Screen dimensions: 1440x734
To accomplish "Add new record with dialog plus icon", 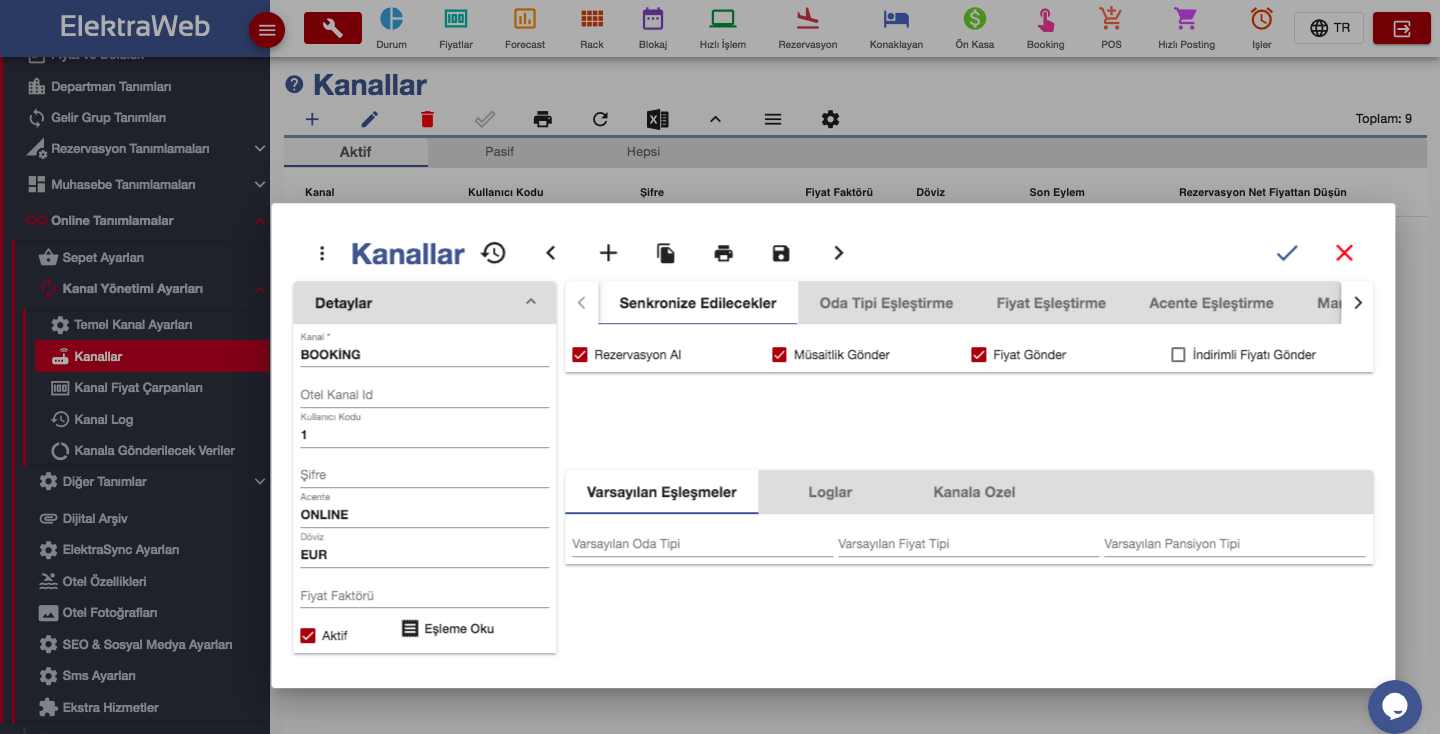I will coord(608,253).
